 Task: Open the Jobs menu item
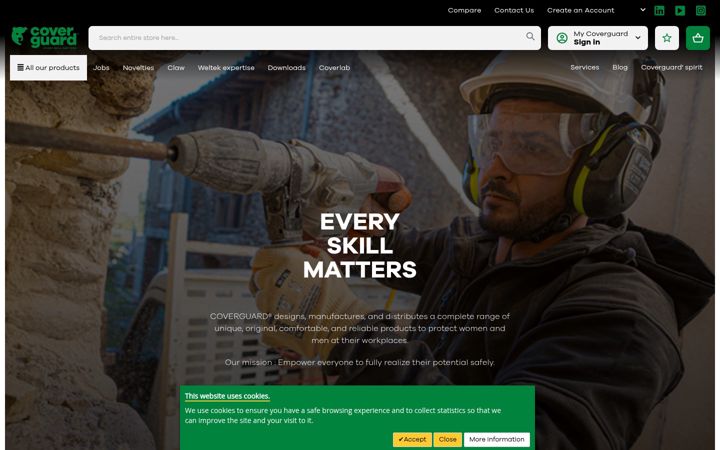[101, 68]
